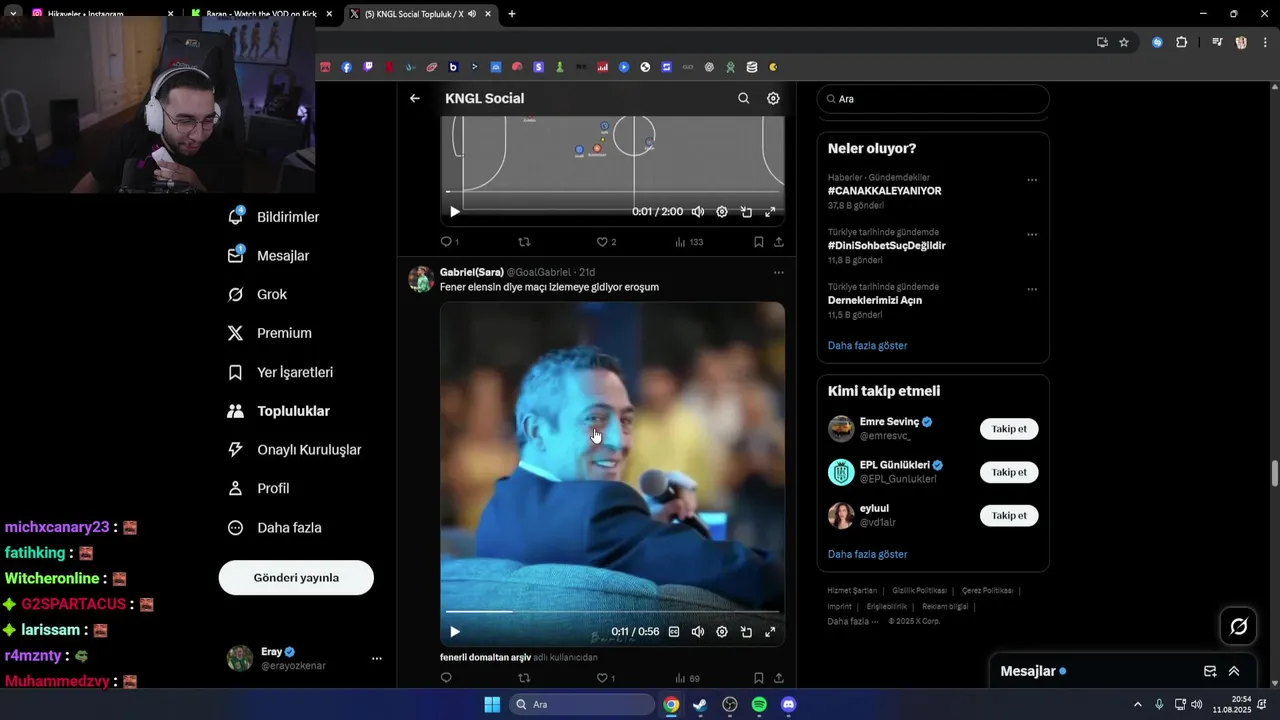
Task: Click the Gönderi yayınla button
Action: coord(296,578)
